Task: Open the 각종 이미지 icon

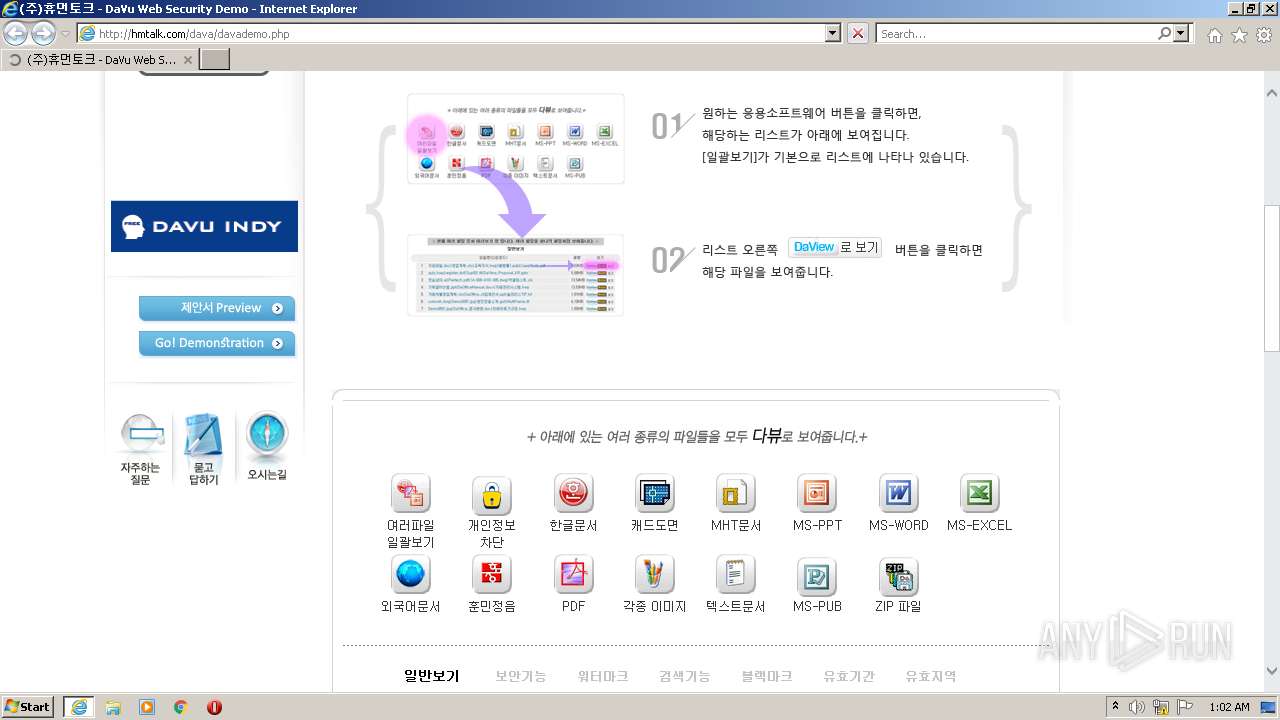Action: [655, 575]
